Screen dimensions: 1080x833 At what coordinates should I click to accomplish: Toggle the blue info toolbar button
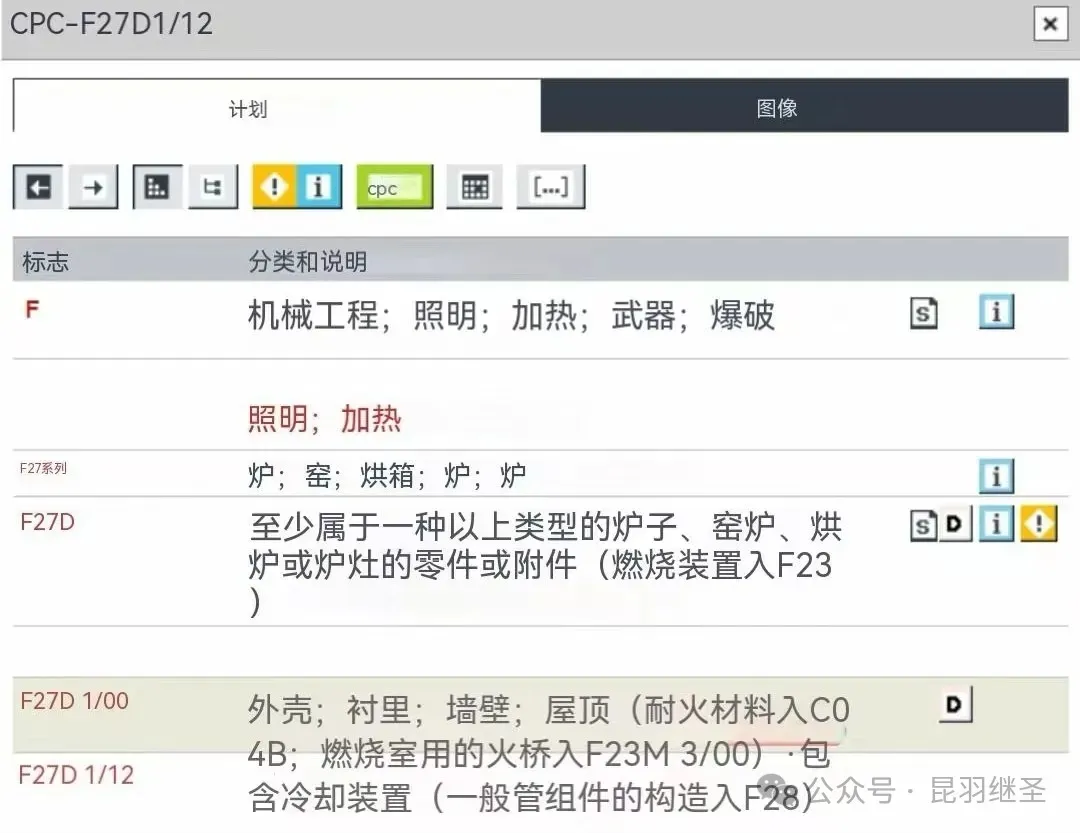point(319,187)
